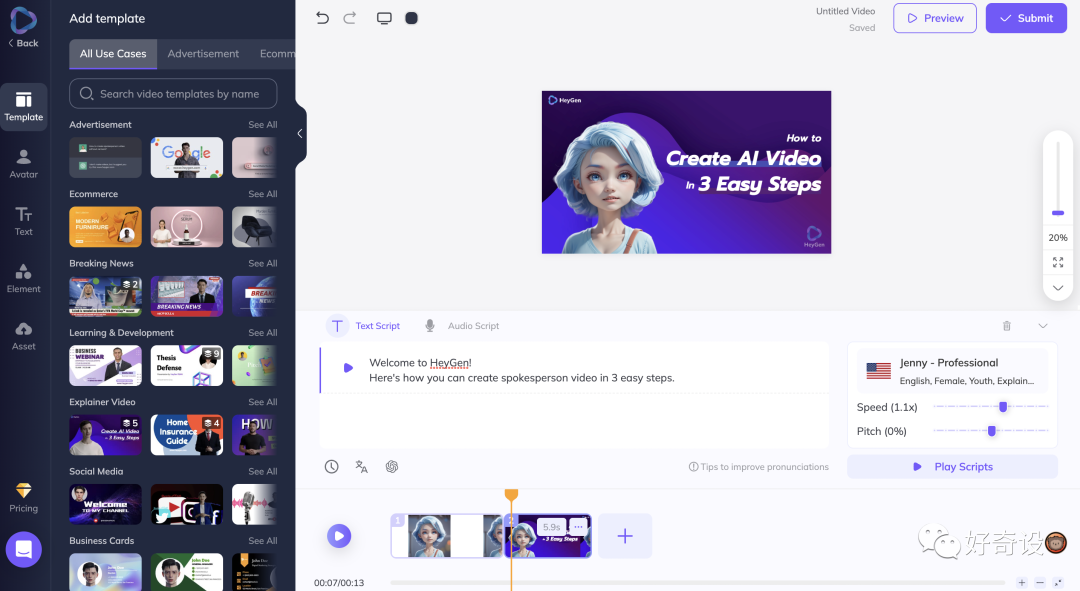Play the script line with arrow icon
This screenshot has height=591, width=1080.
[349, 368]
